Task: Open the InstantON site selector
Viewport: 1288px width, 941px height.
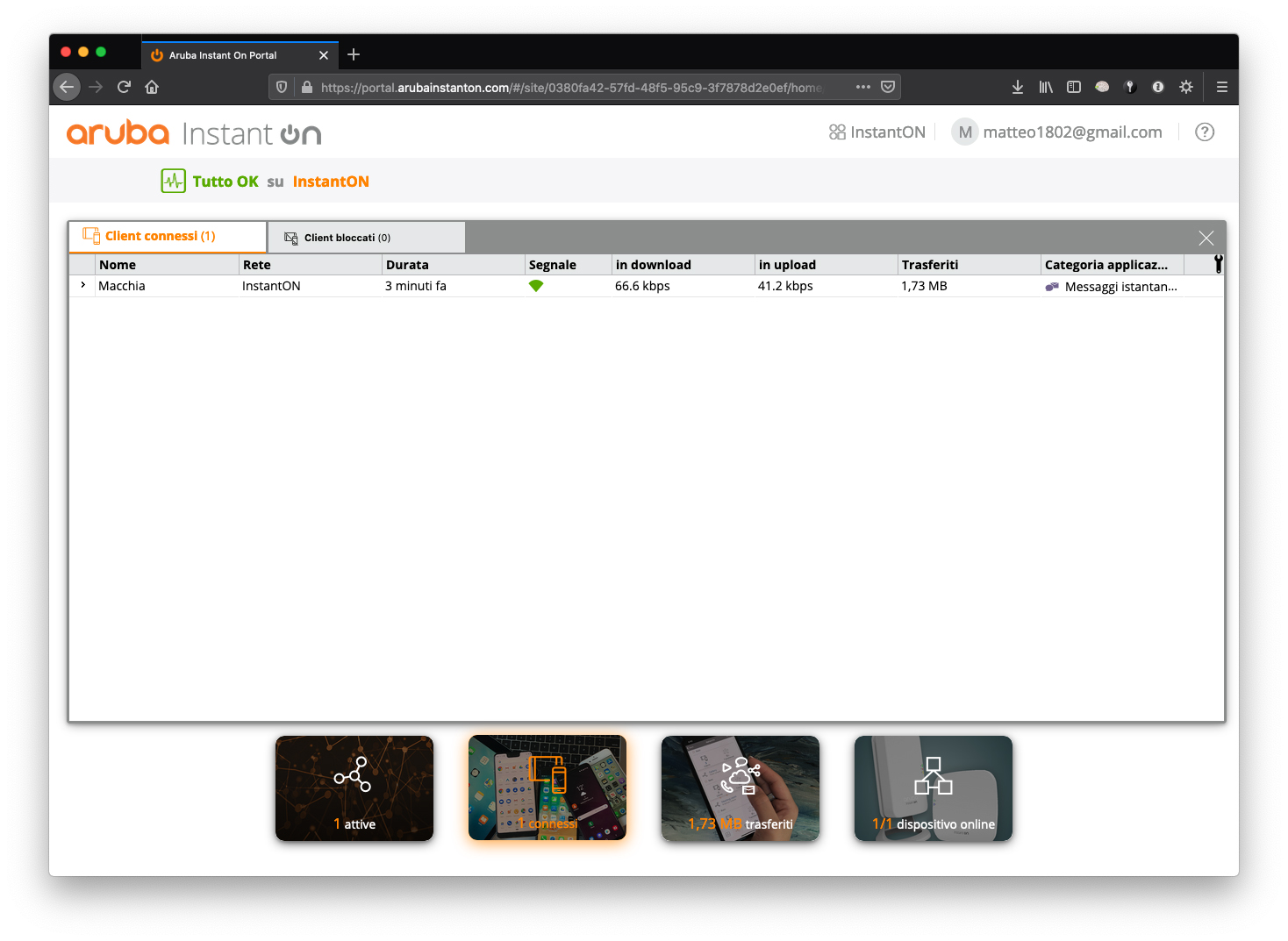Action: coord(877,132)
